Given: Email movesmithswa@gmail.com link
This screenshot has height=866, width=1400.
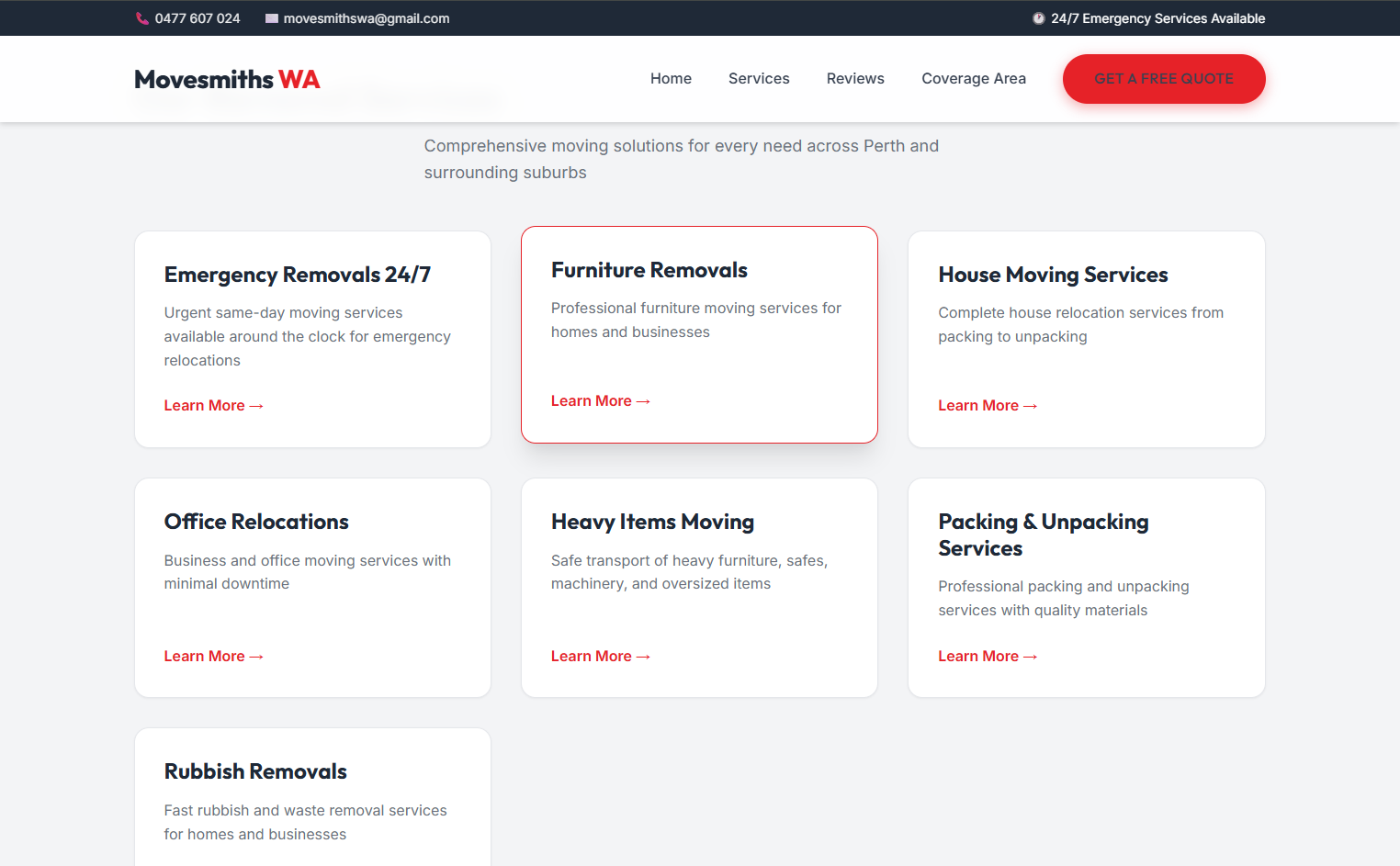Looking at the screenshot, I should point(367,18).
